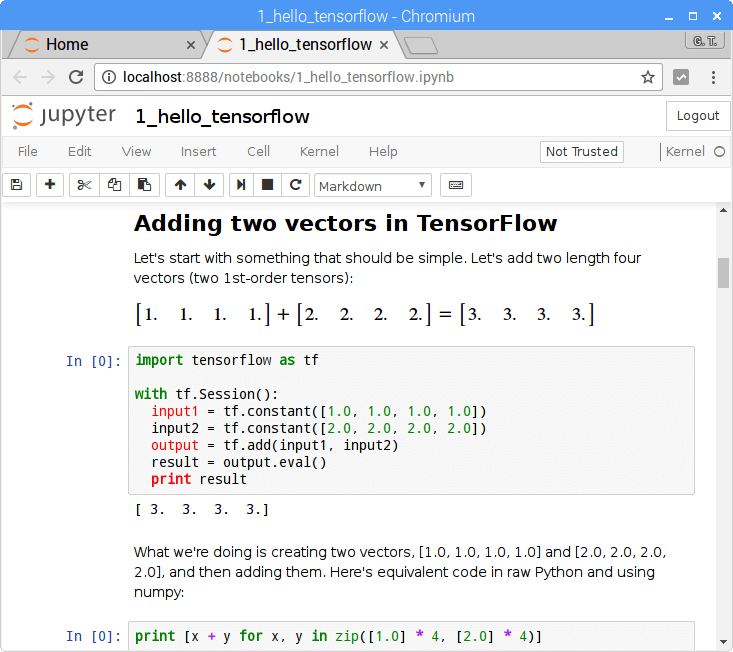Move selected cell up with arrow icon
The image size is (733, 652).
pos(180,185)
